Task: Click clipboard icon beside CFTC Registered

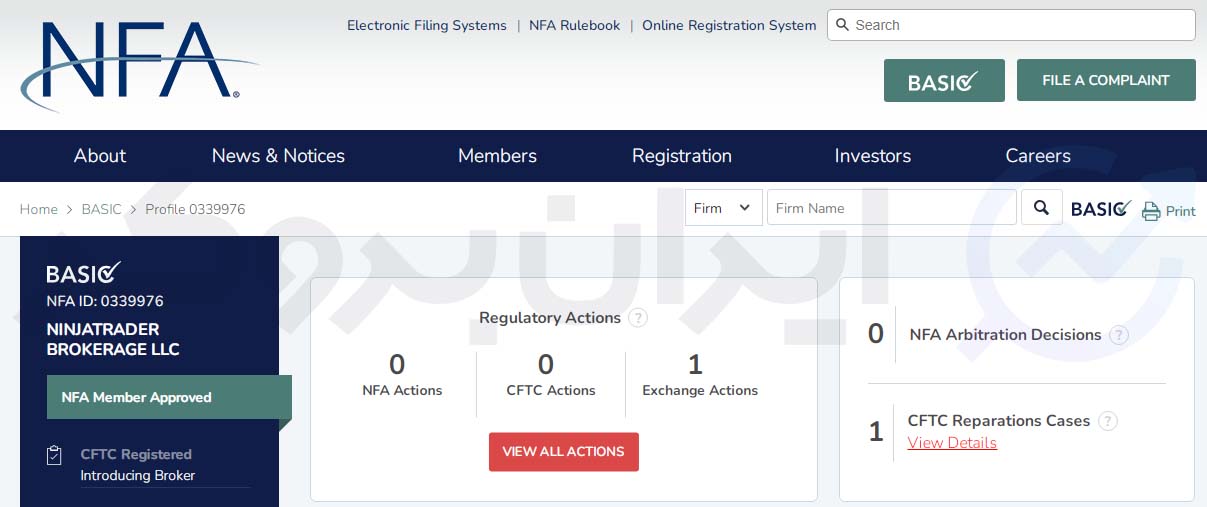Action: (55, 455)
